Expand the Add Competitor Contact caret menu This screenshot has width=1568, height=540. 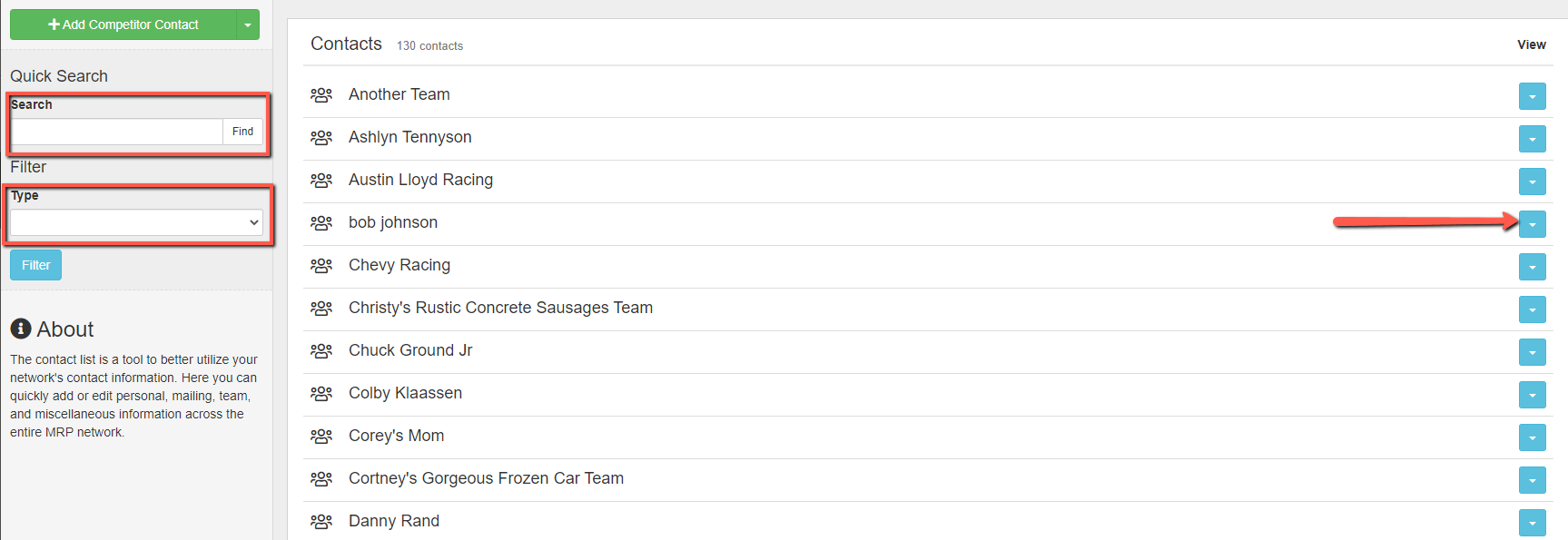coord(248,25)
